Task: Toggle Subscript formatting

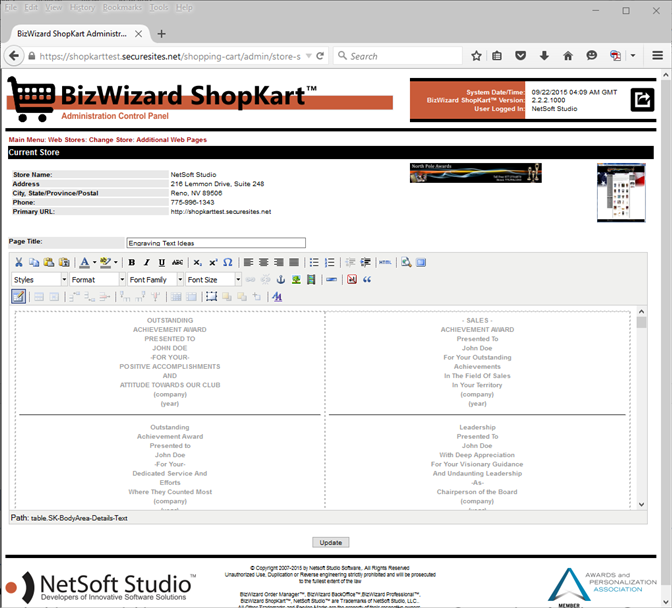Action: coord(197,262)
